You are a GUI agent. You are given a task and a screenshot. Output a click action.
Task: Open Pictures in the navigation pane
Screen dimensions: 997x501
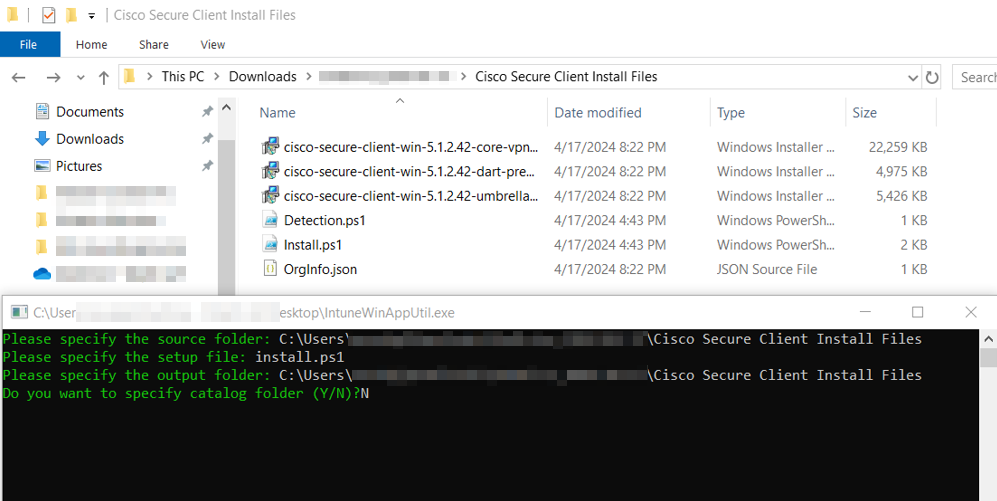79,166
